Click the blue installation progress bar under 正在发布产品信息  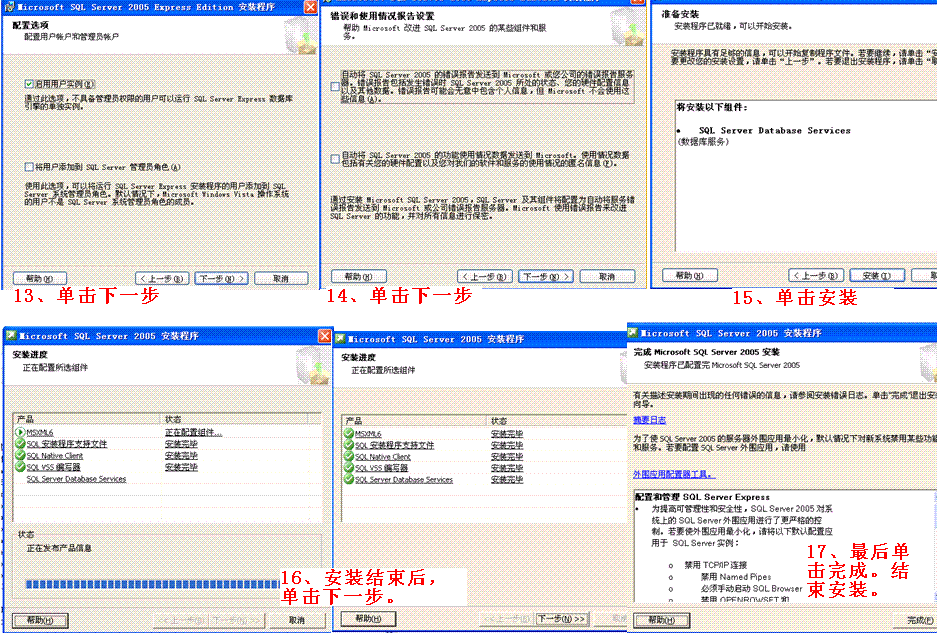153,584
